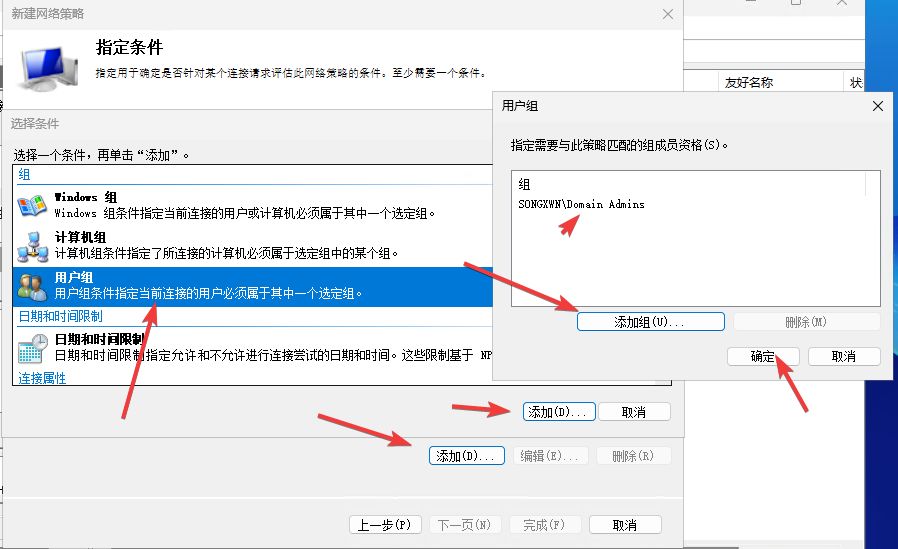This screenshot has height=549, width=898.
Task: Click the 组 column header in list
Action: coord(525,185)
